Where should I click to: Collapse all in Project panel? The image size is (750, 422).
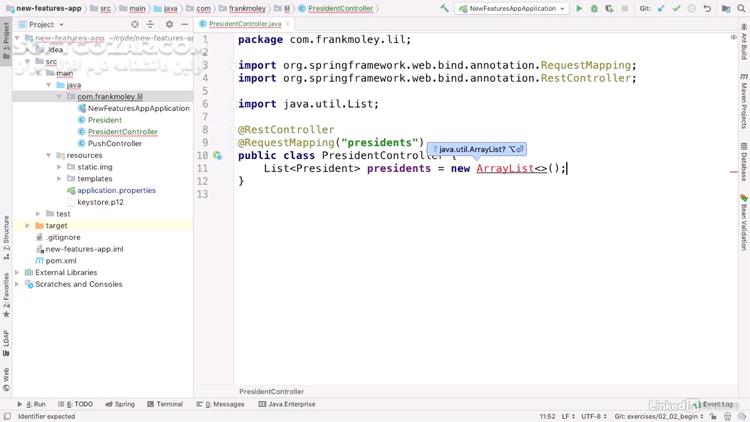coord(150,24)
